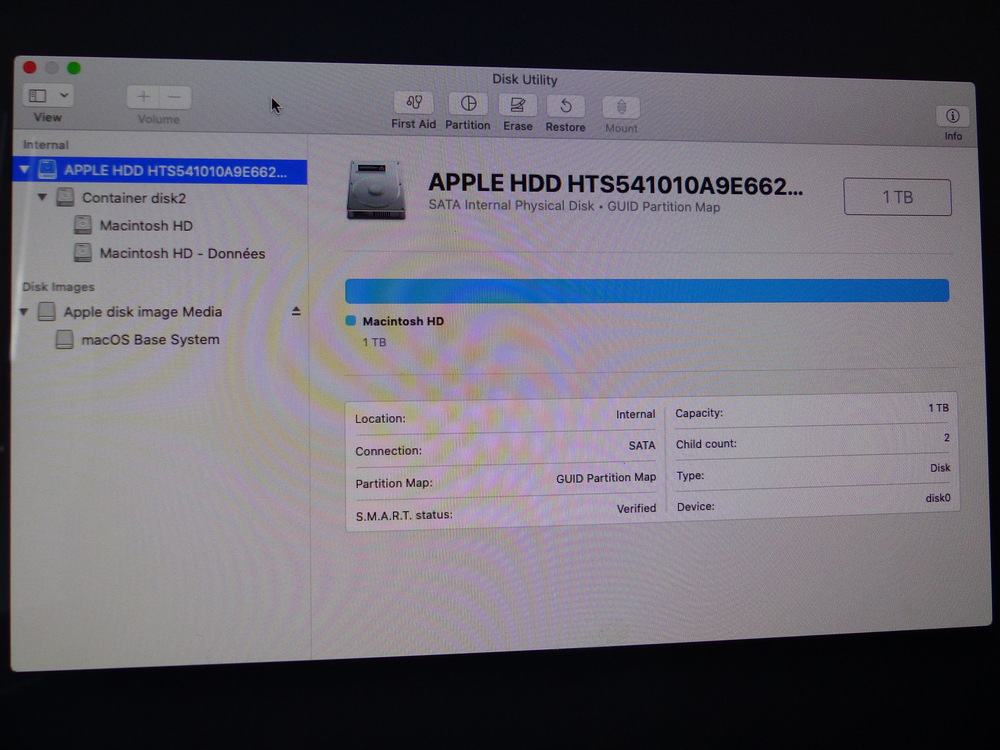Select Apple disk image Media row
1000x750 pixels.
143,312
